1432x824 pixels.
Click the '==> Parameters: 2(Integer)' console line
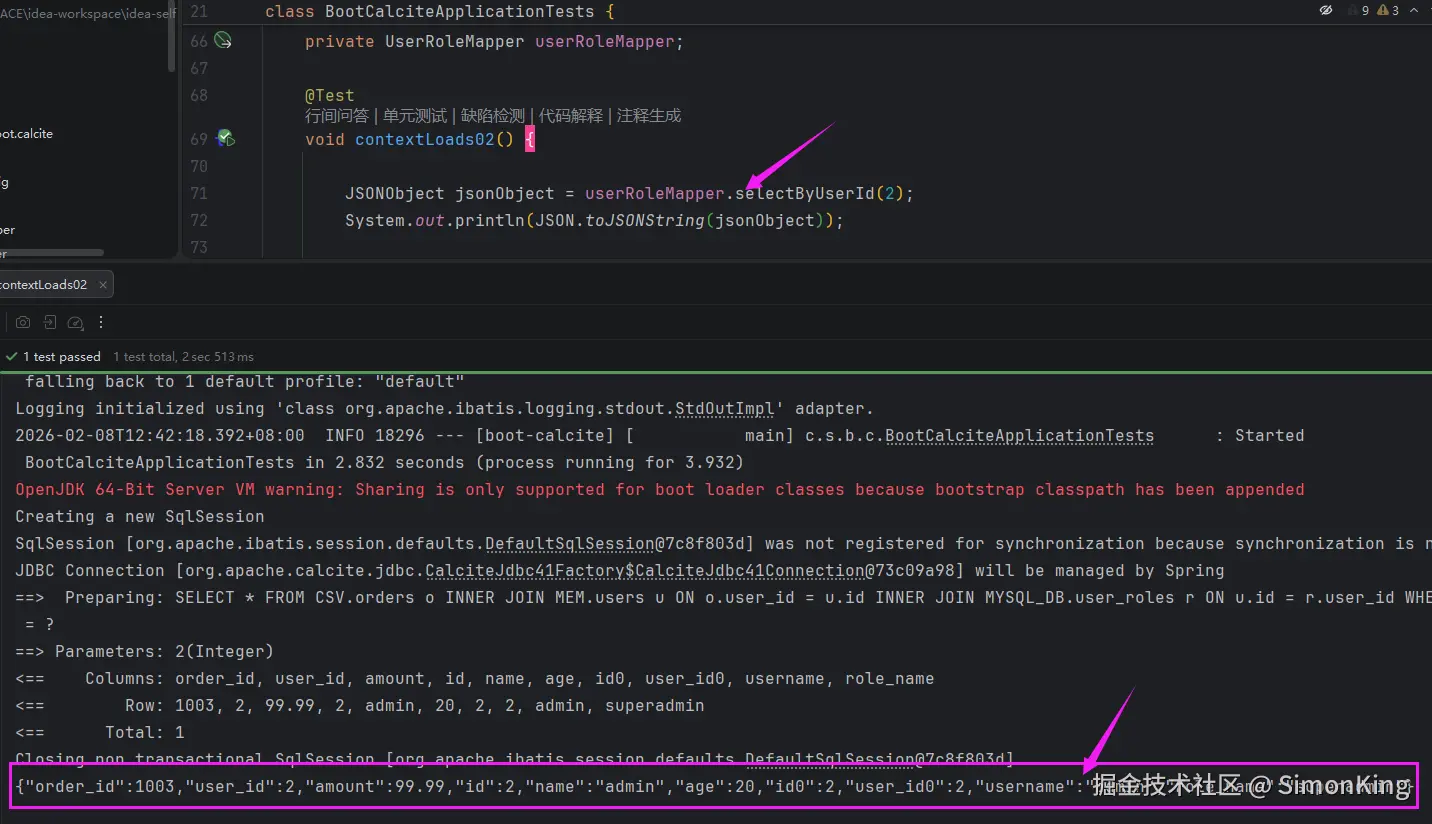pos(145,651)
